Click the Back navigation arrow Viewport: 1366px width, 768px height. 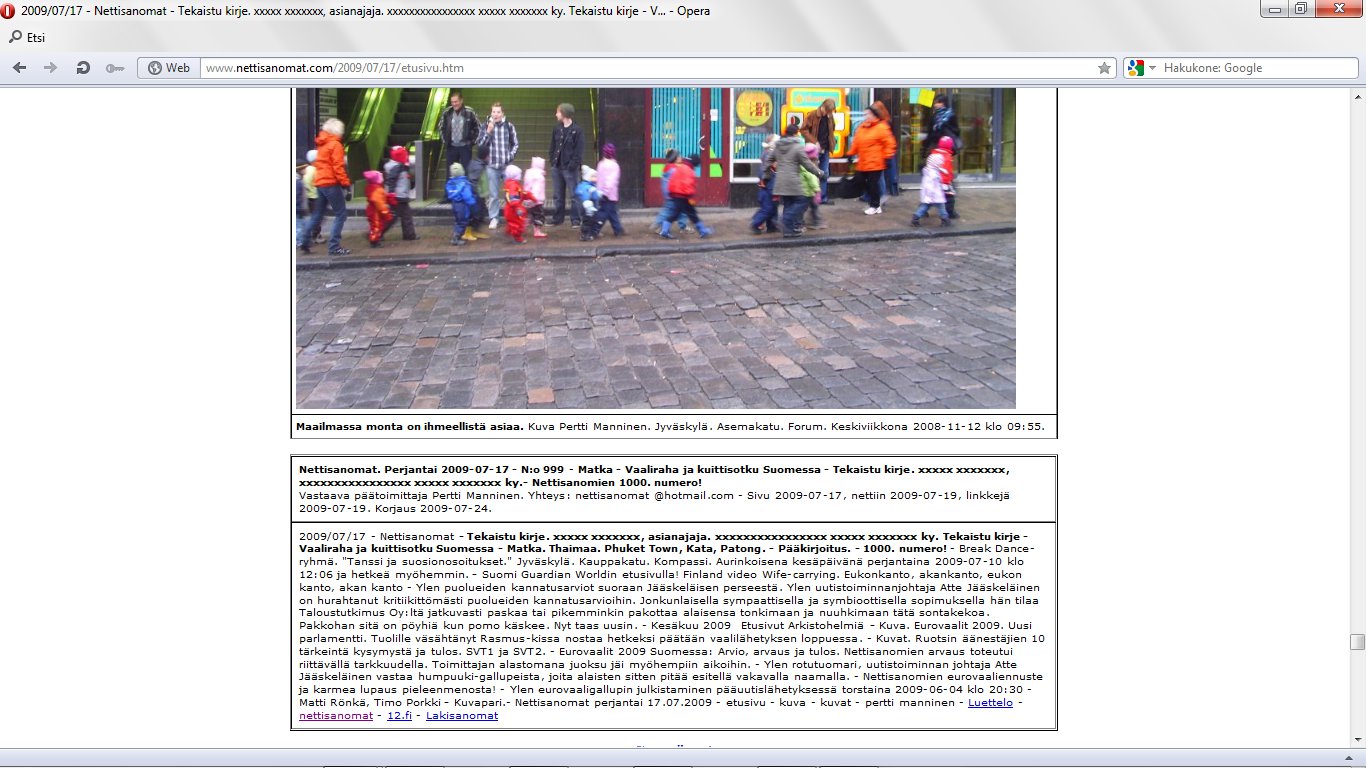(20, 68)
